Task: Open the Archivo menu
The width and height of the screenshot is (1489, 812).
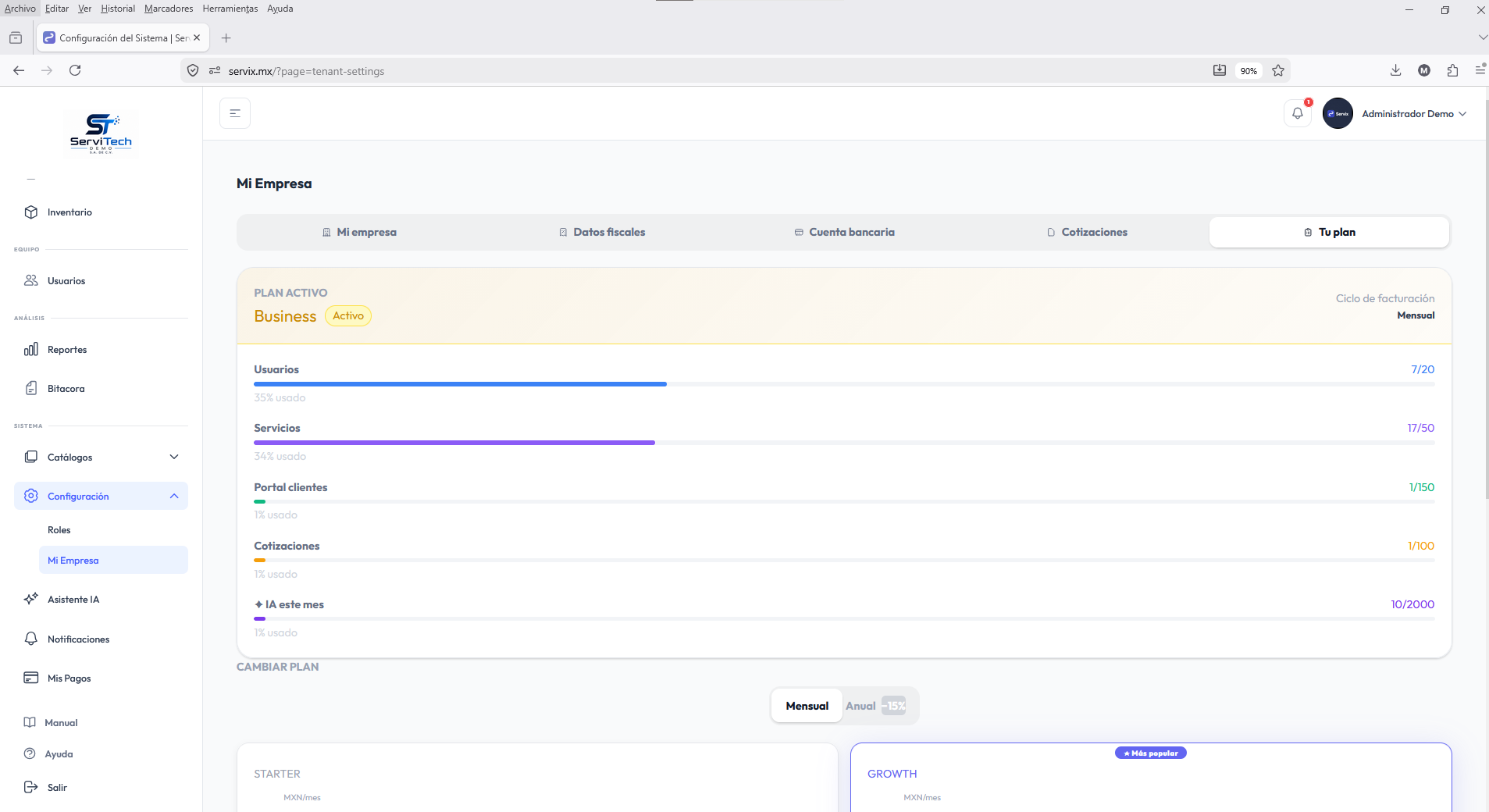Action: pyautogui.click(x=20, y=9)
